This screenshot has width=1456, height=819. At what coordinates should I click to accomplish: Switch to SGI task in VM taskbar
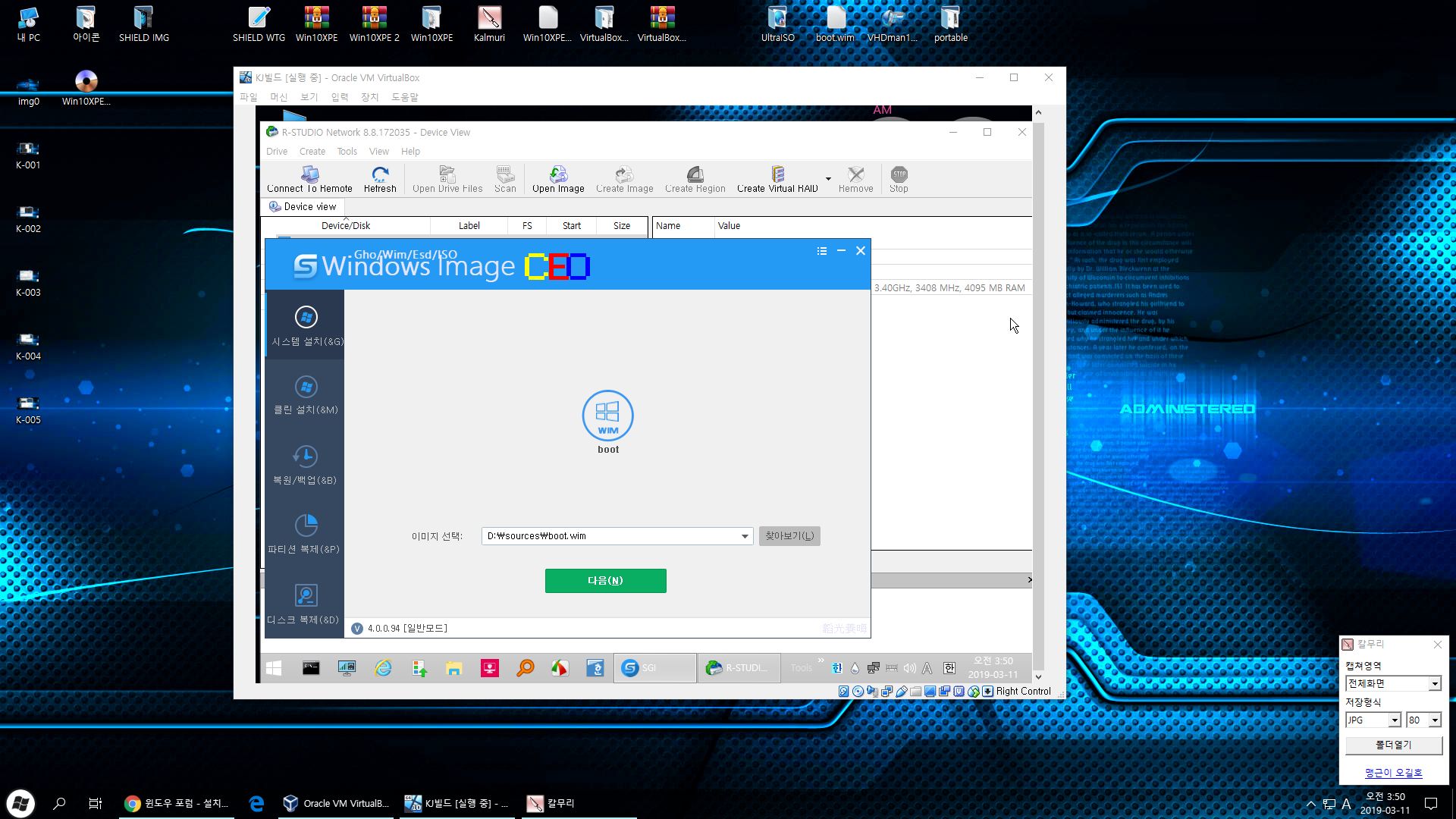pyautogui.click(x=655, y=668)
